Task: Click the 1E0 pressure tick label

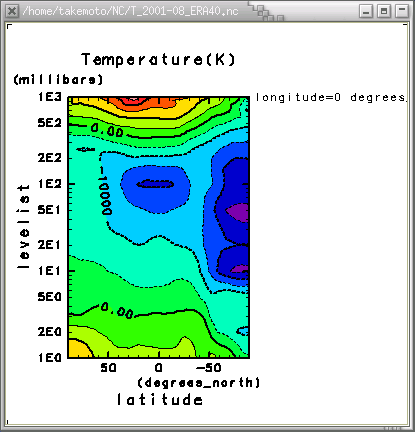Action: point(50,358)
